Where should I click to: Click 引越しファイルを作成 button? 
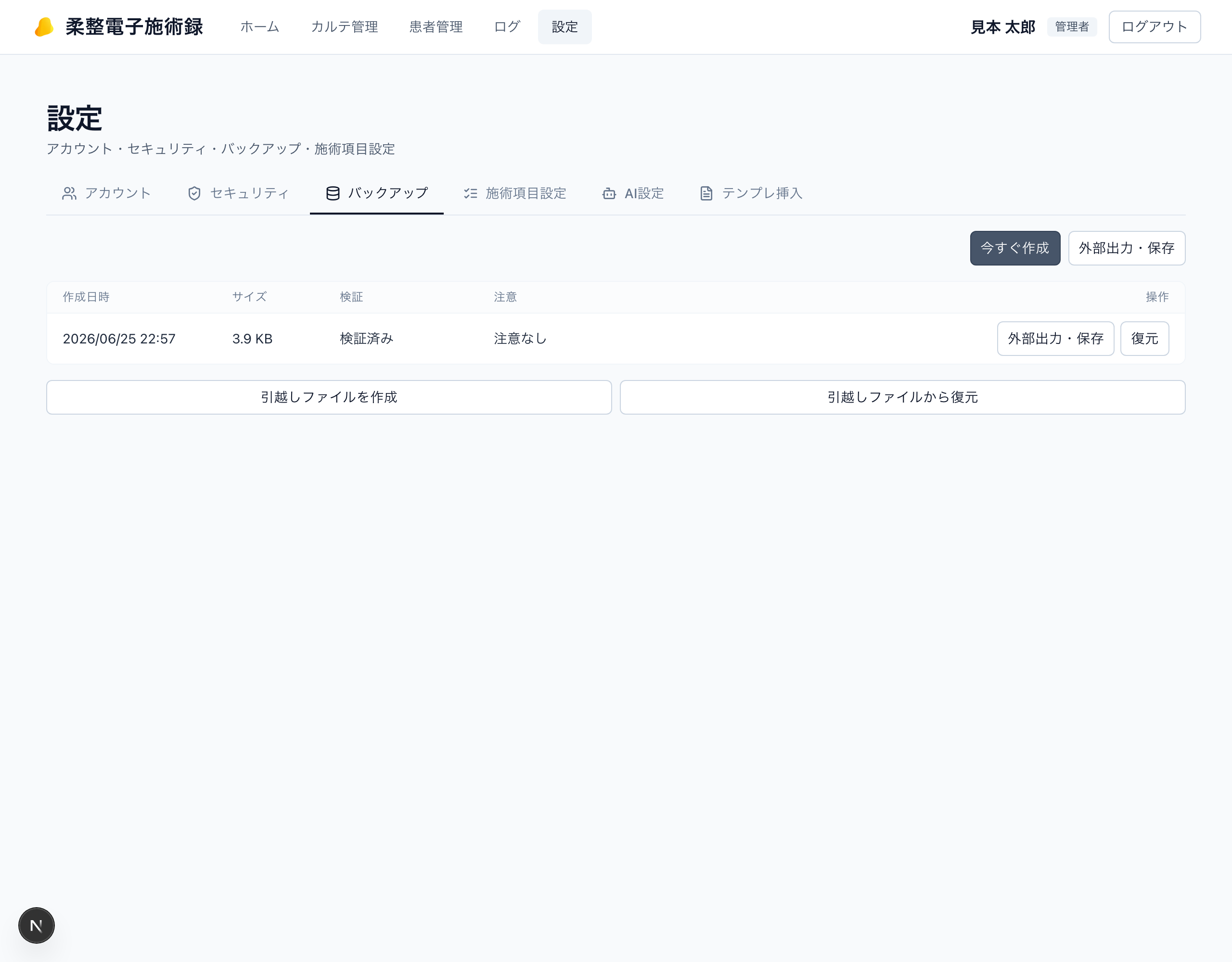329,397
